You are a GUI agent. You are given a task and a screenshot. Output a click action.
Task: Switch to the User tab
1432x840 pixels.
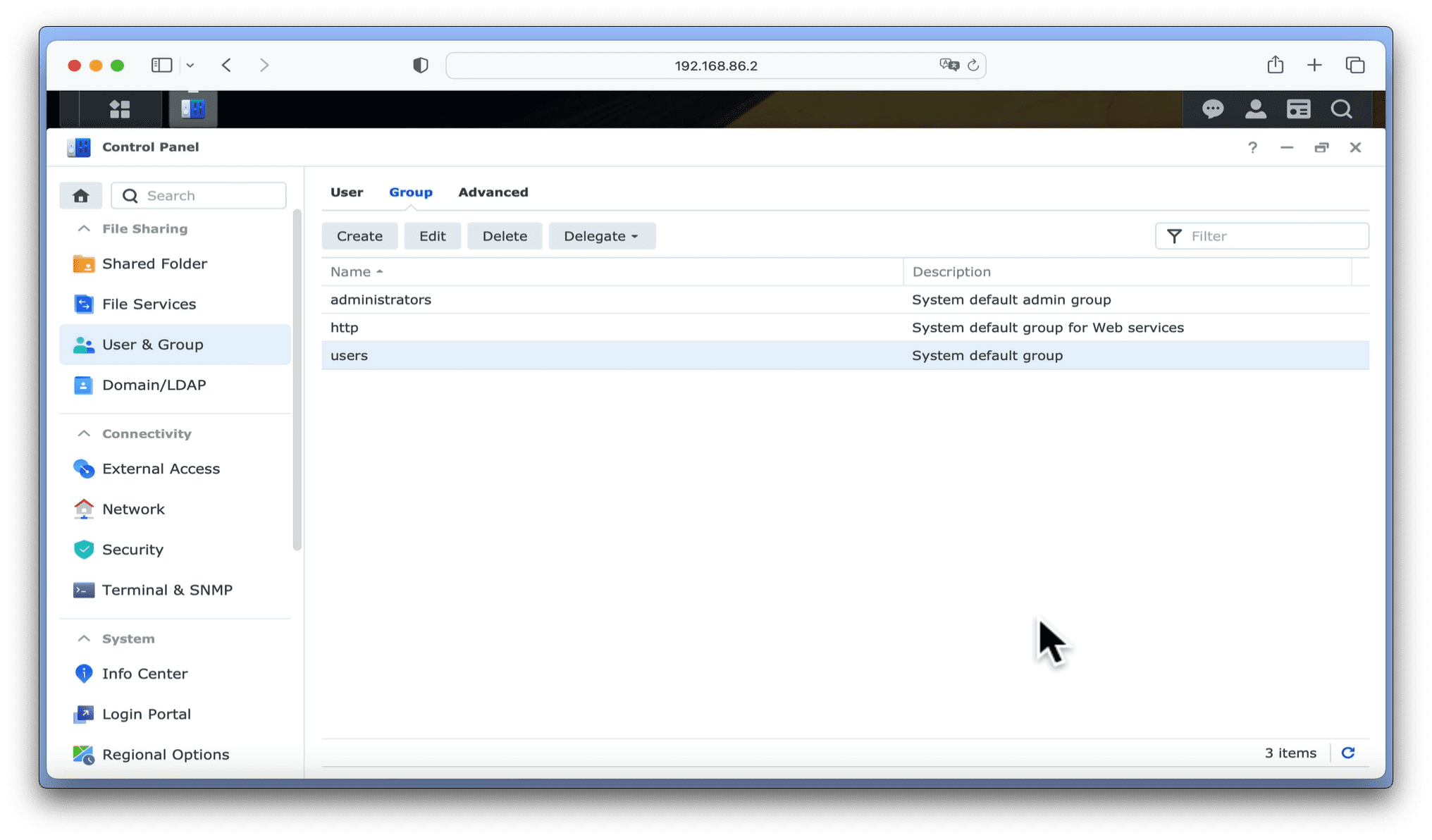(347, 192)
